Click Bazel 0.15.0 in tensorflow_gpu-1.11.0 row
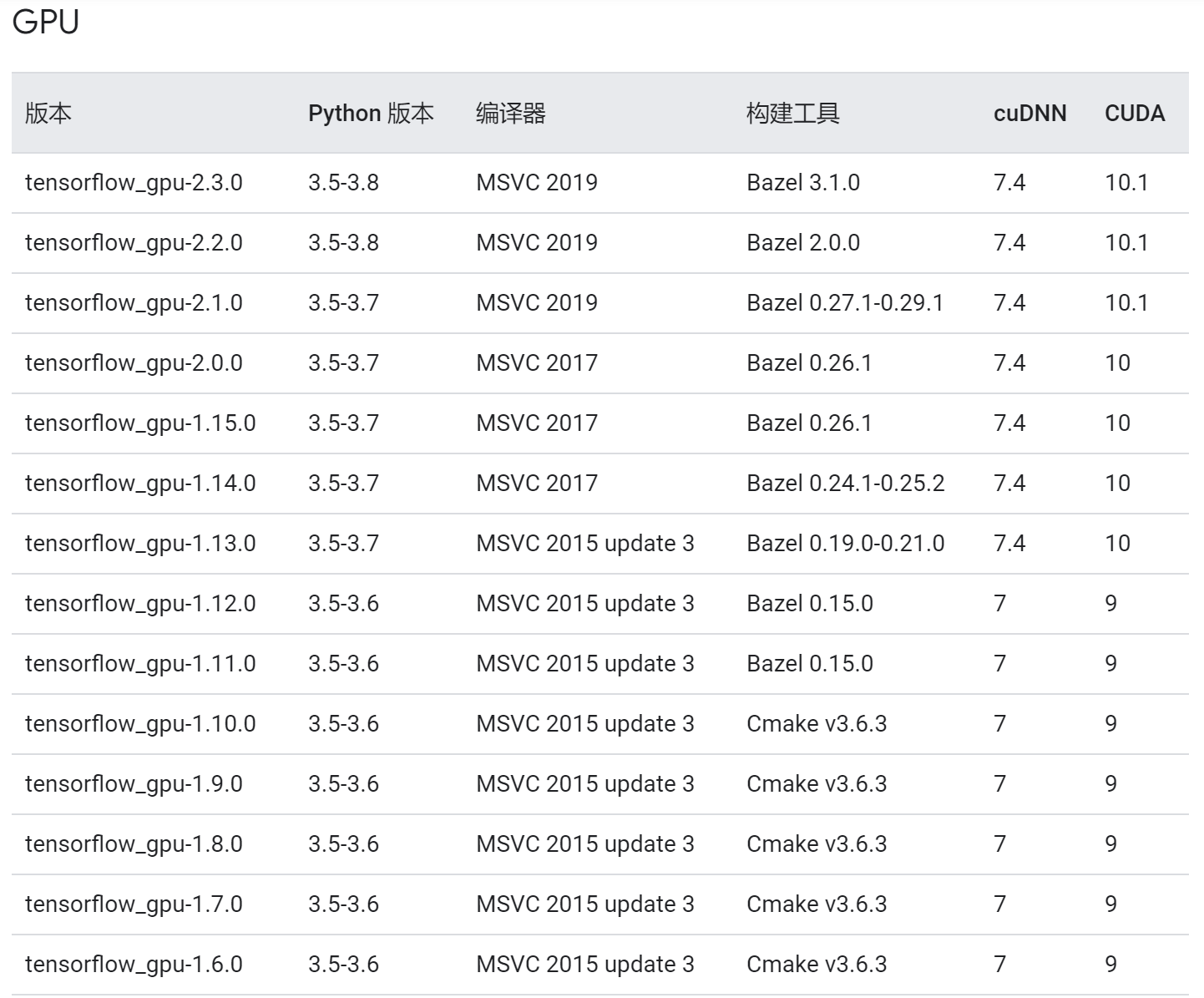1204x998 pixels. tap(810, 664)
